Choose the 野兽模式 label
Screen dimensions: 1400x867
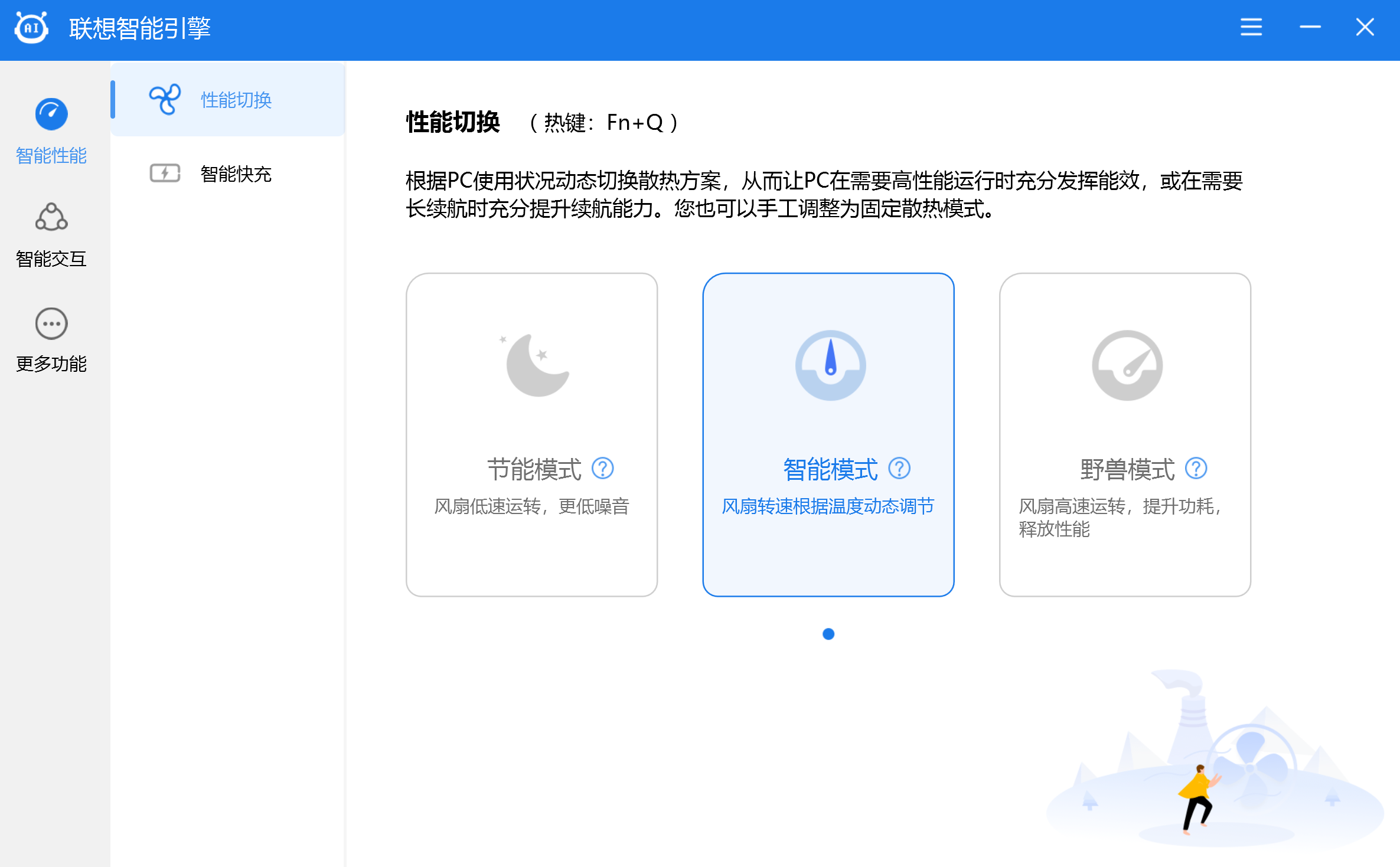[1127, 470]
